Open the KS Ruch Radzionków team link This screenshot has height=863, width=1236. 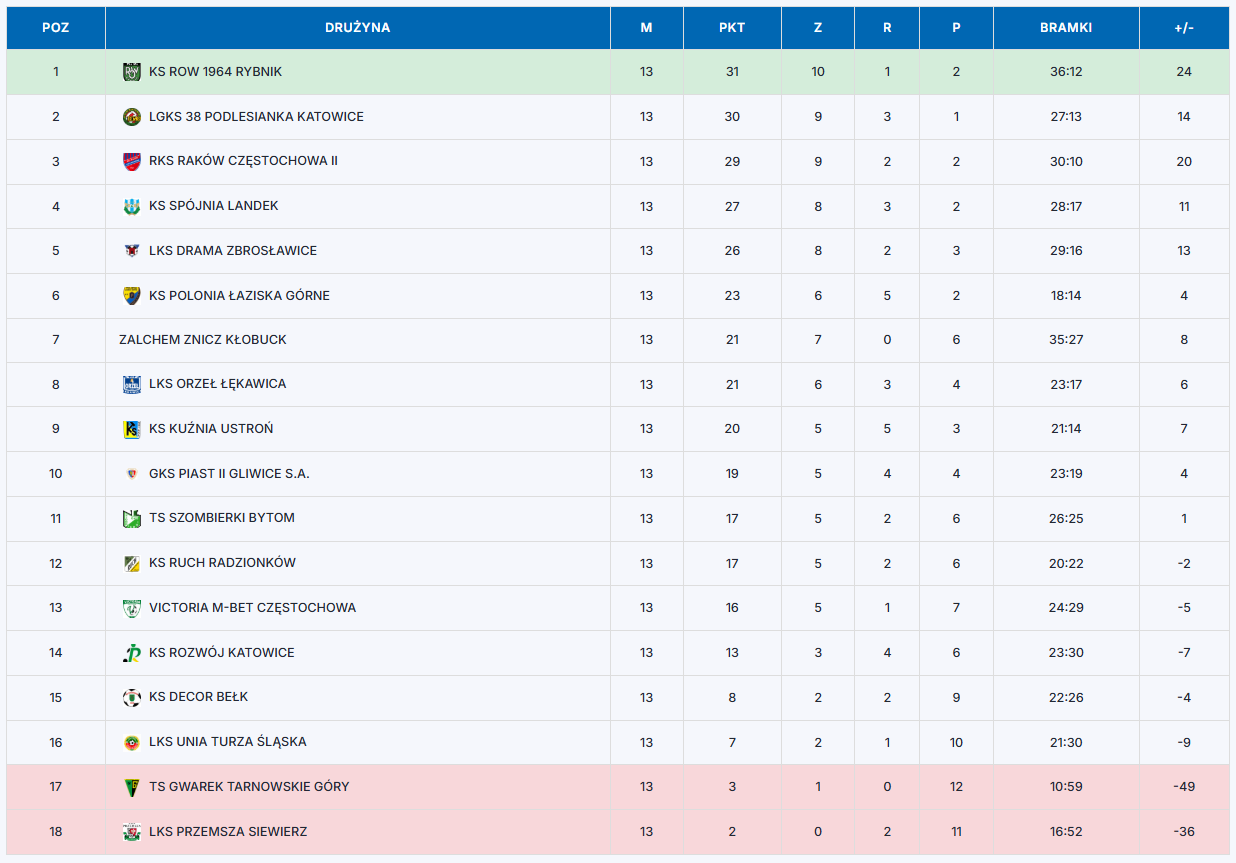coord(222,563)
